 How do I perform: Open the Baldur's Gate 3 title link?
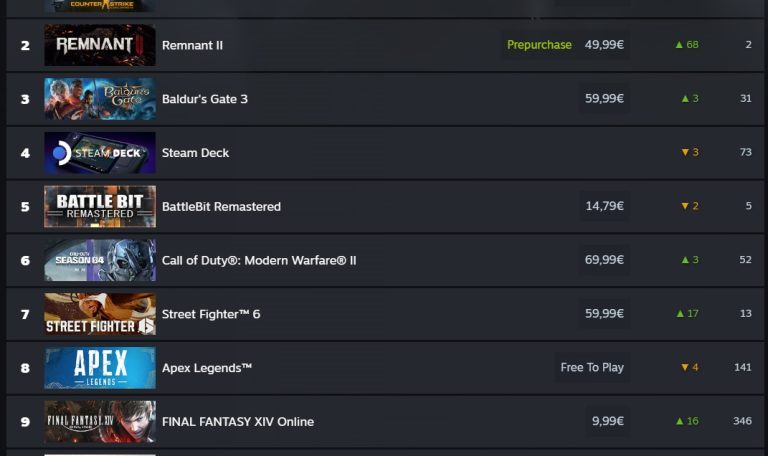(205, 99)
